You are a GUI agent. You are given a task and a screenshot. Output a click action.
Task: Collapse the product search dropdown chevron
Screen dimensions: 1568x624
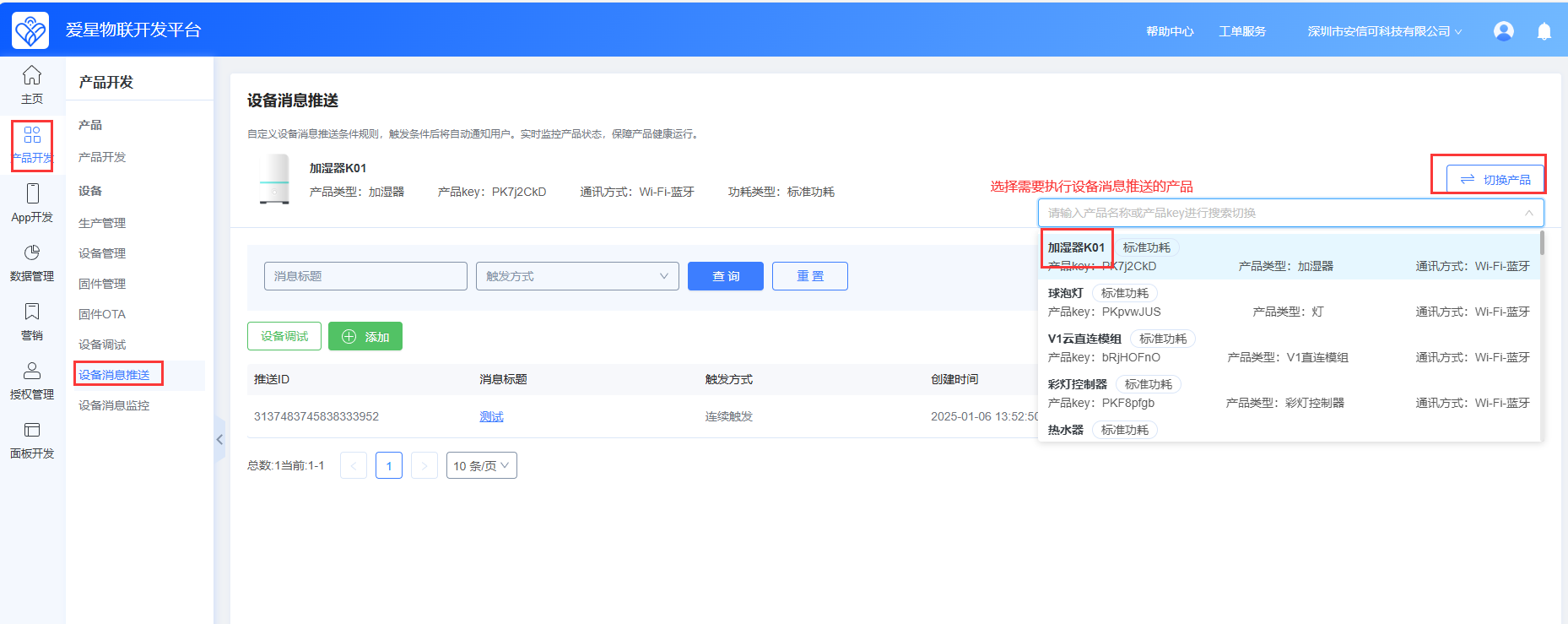pos(1529,213)
